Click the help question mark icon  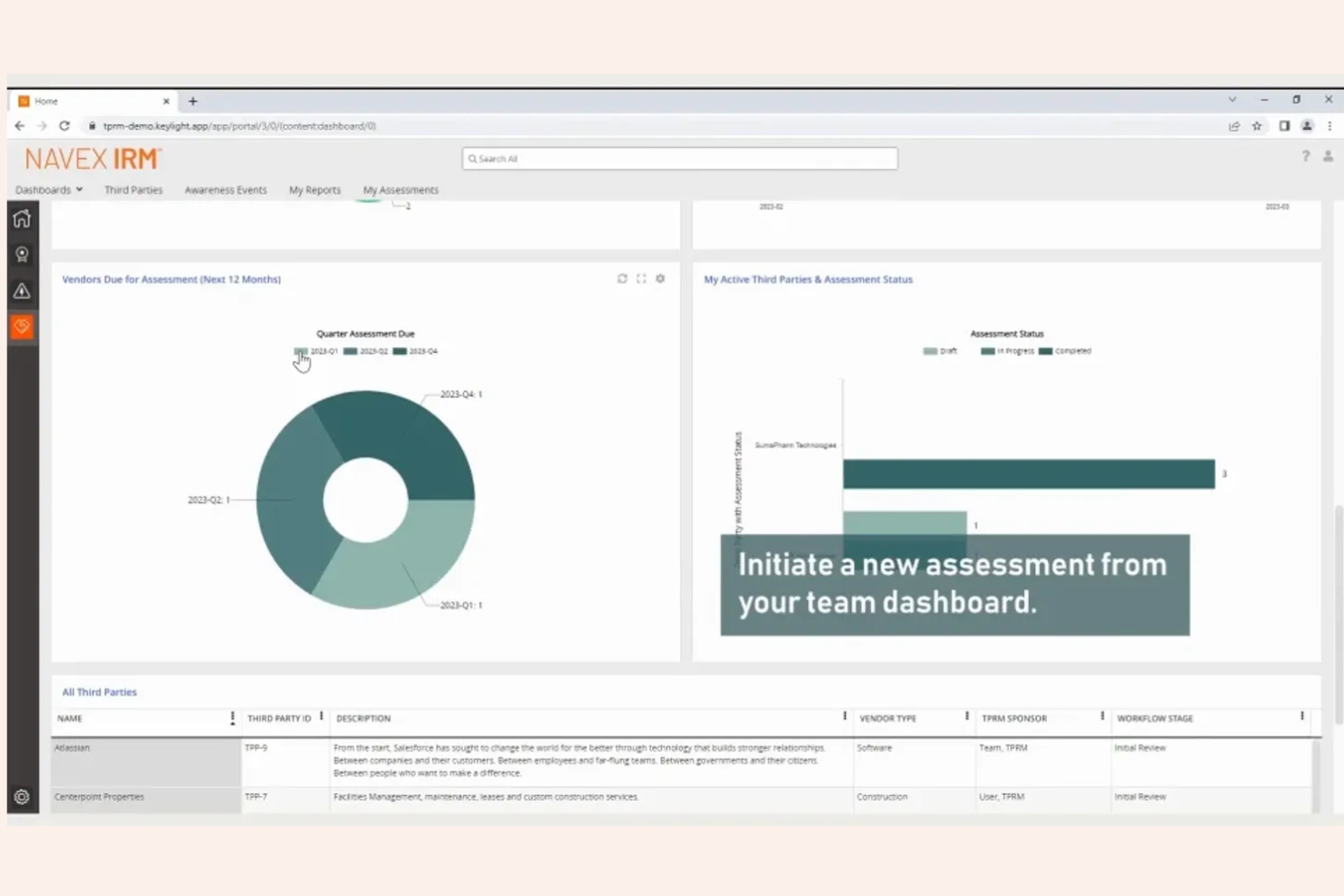[x=1306, y=156]
